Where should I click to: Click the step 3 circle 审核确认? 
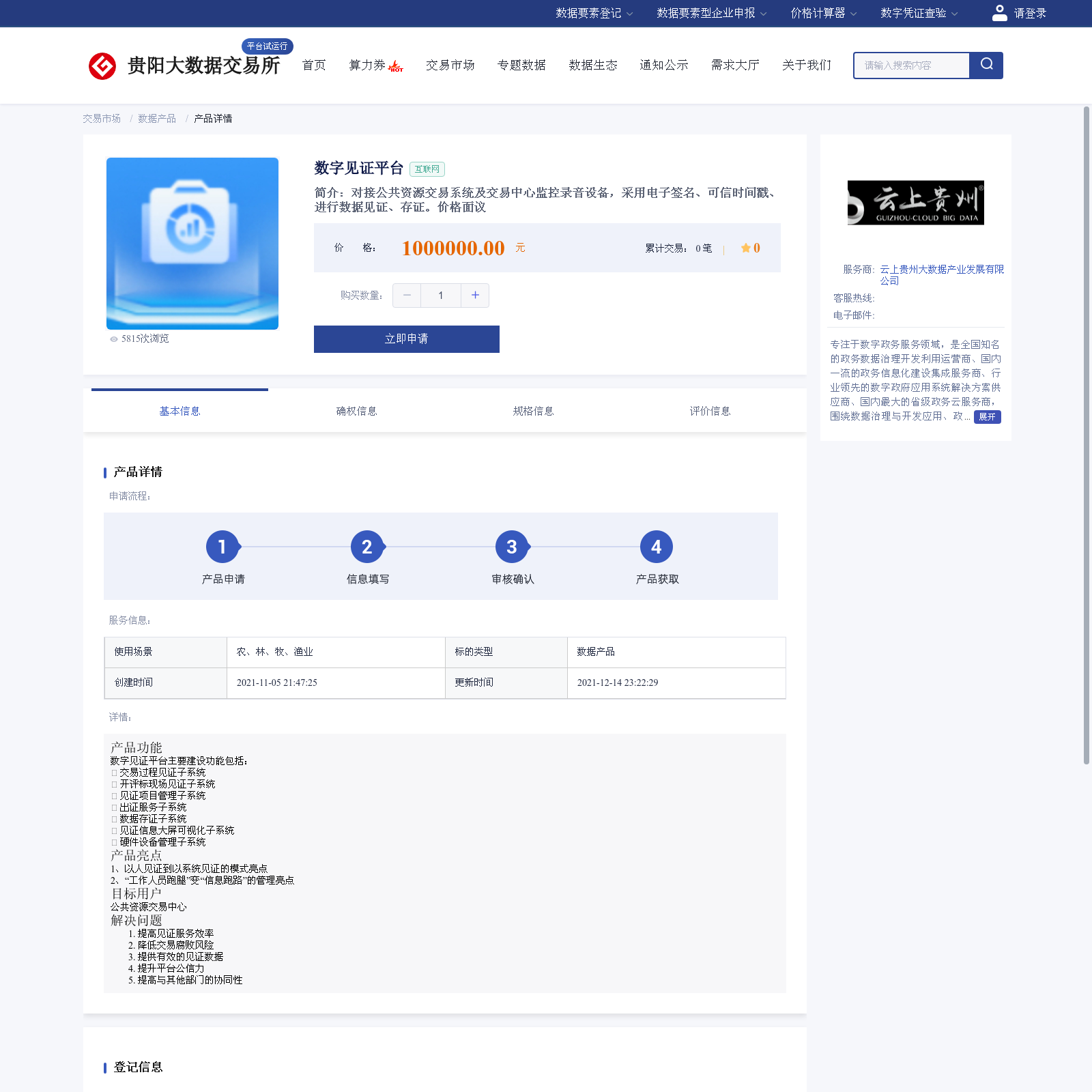tap(512, 547)
